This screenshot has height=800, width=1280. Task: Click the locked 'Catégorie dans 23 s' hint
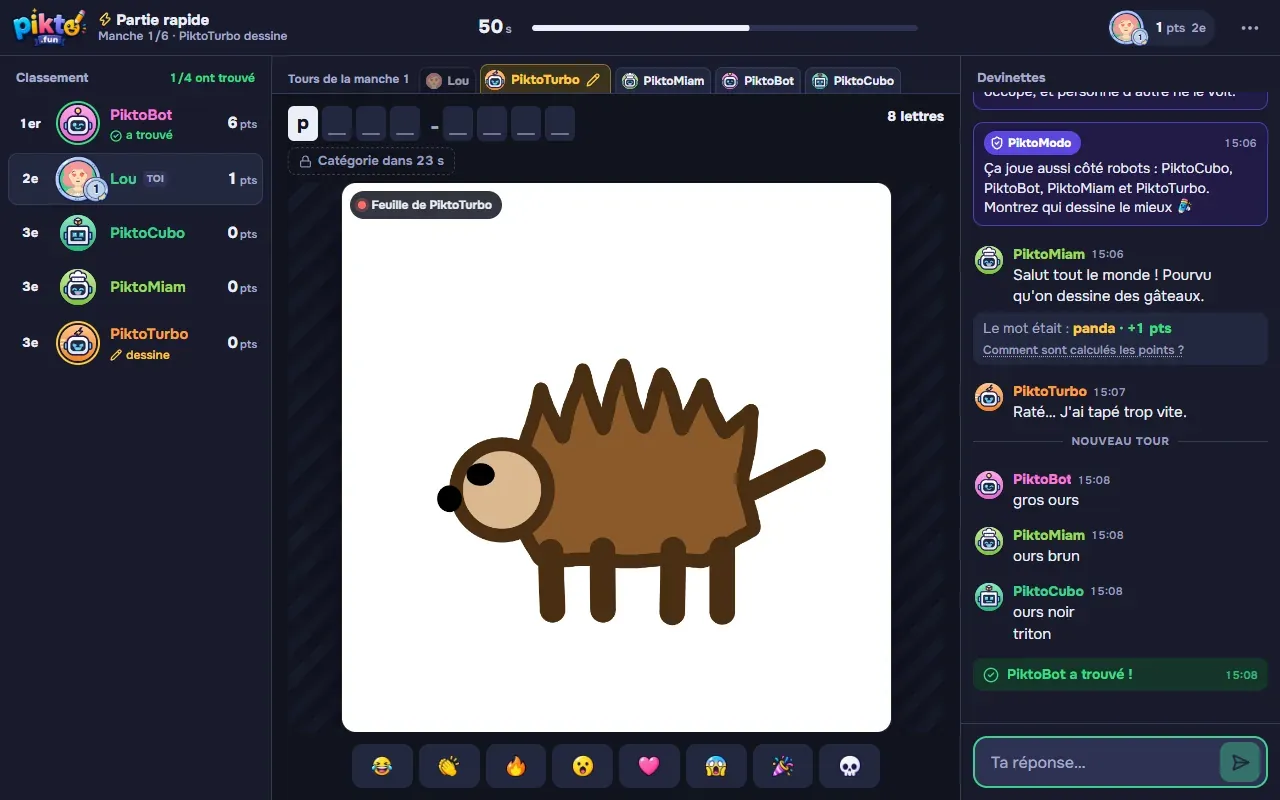[372, 161]
